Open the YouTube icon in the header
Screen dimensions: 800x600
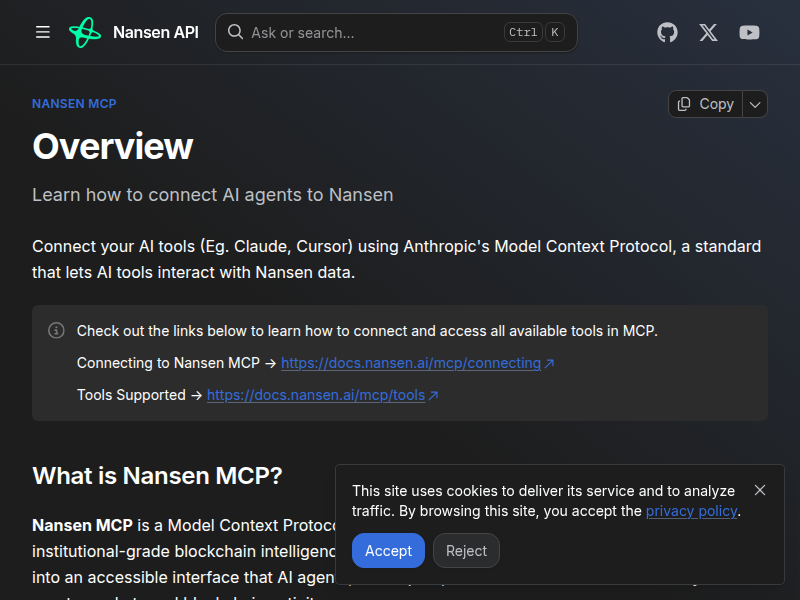click(x=749, y=32)
